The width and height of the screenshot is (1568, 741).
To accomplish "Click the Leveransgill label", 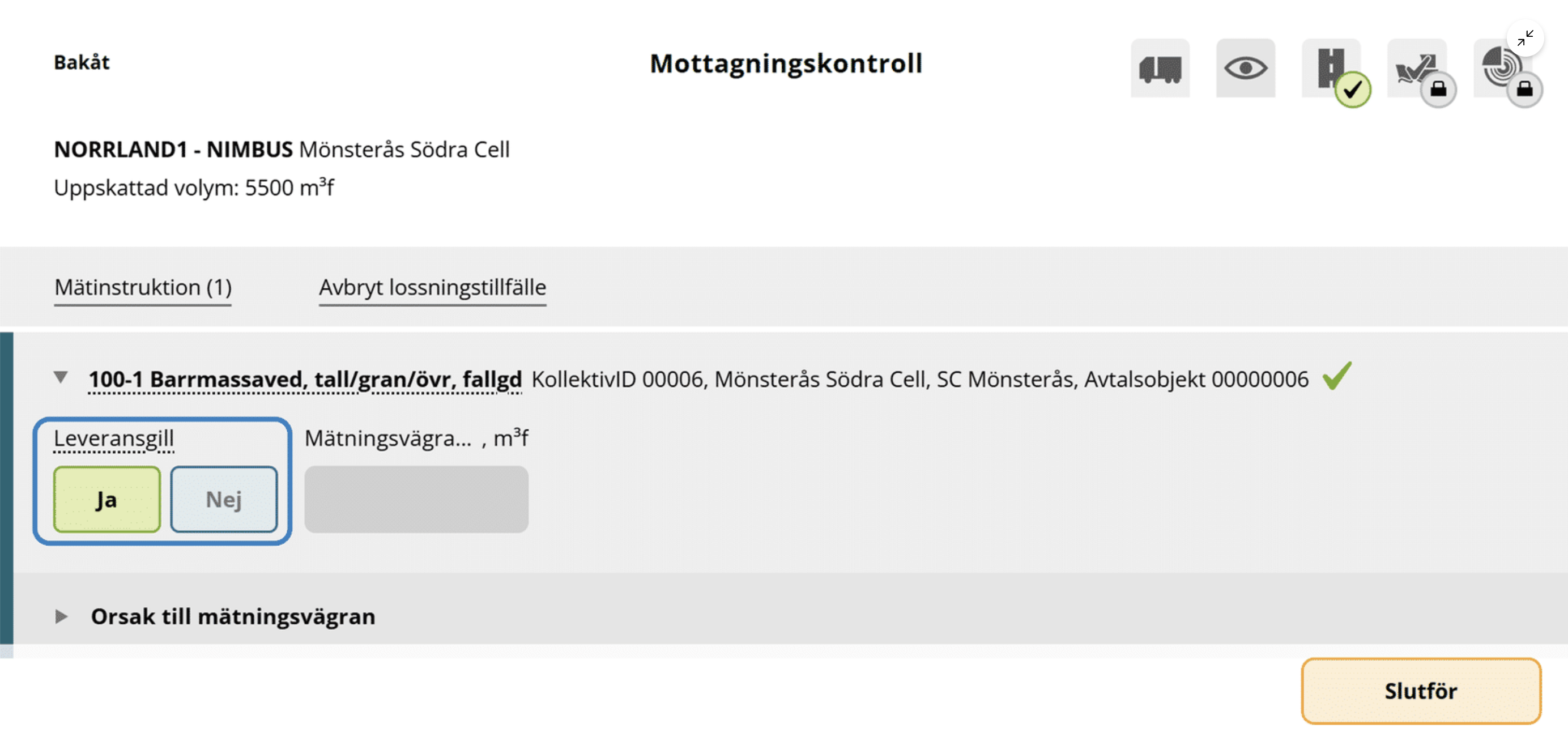I will click(114, 438).
